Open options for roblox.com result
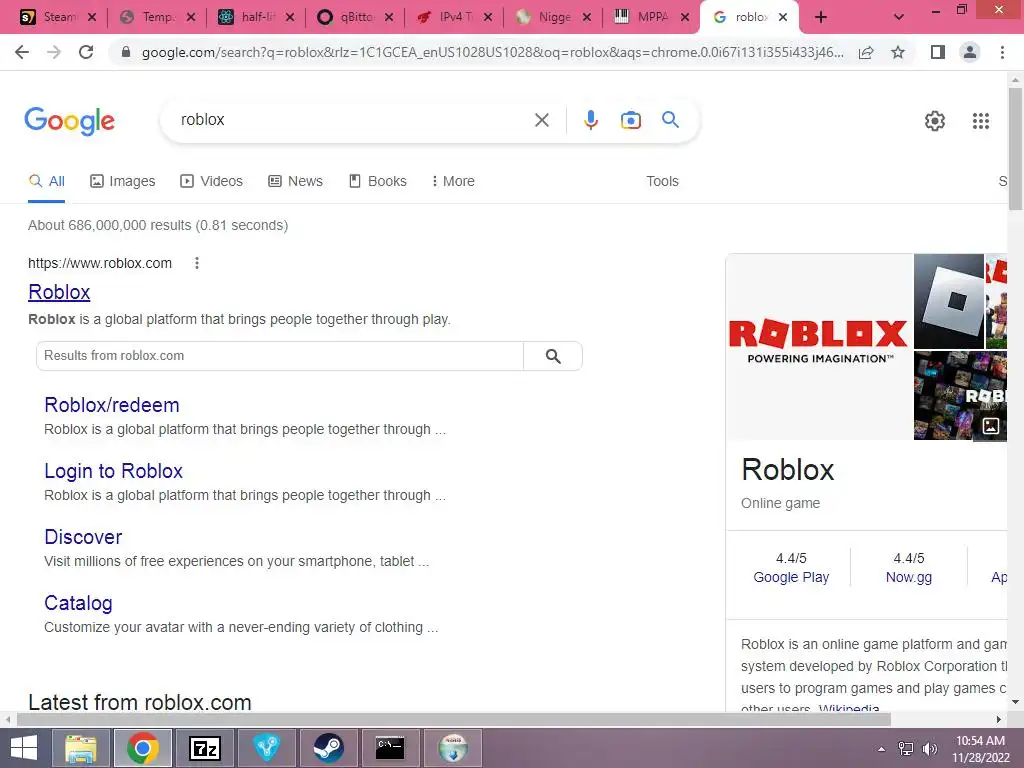 point(197,263)
